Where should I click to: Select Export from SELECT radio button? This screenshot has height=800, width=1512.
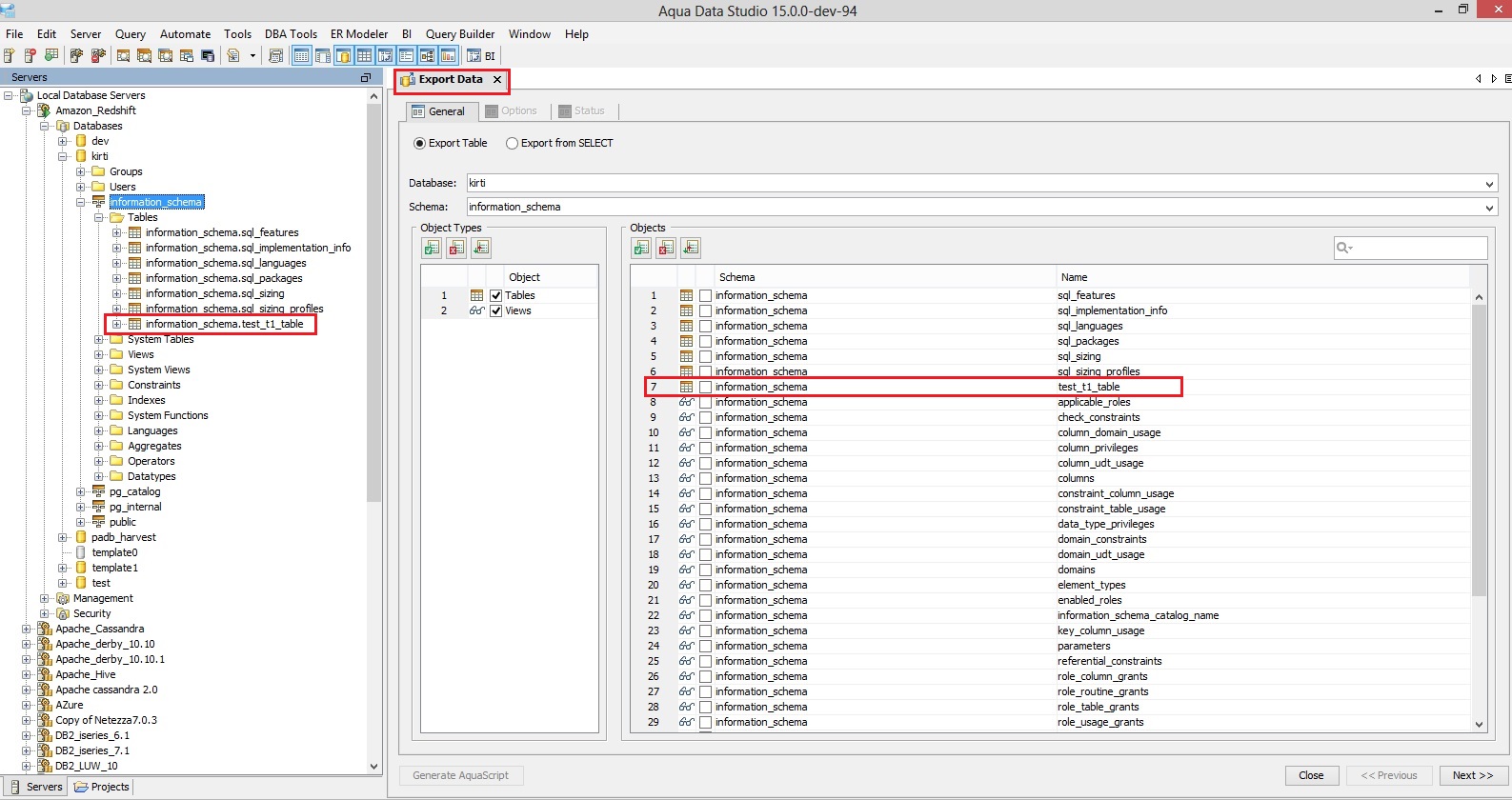click(x=513, y=143)
